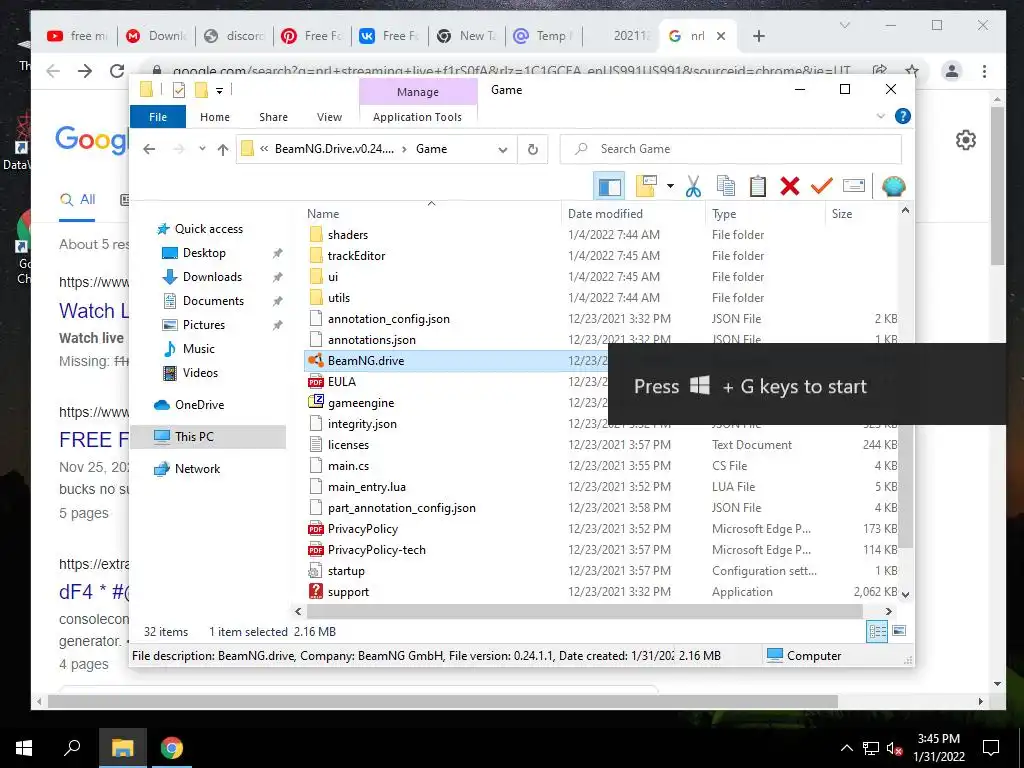
Task: Click the All search tab in Google
Action: coord(77,200)
